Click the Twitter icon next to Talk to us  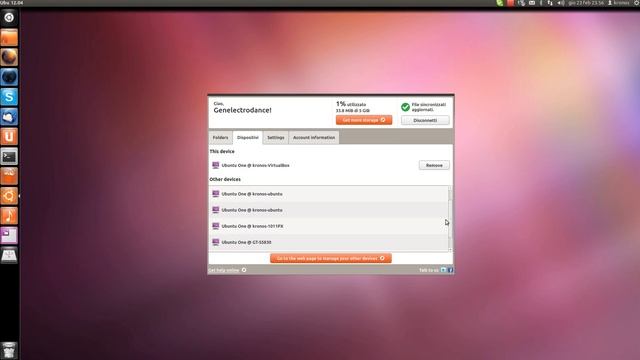[443, 270]
